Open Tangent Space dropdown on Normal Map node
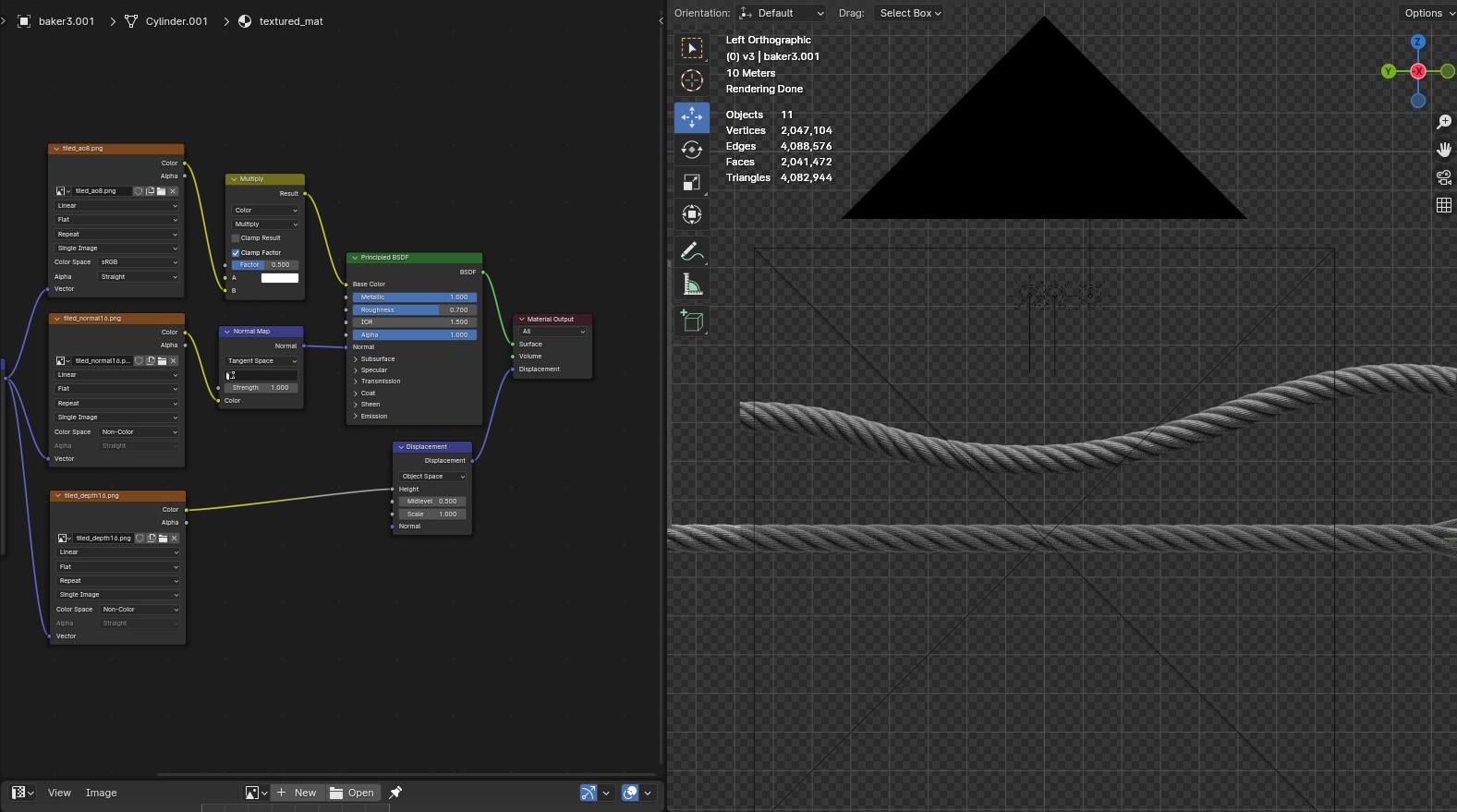 262,361
